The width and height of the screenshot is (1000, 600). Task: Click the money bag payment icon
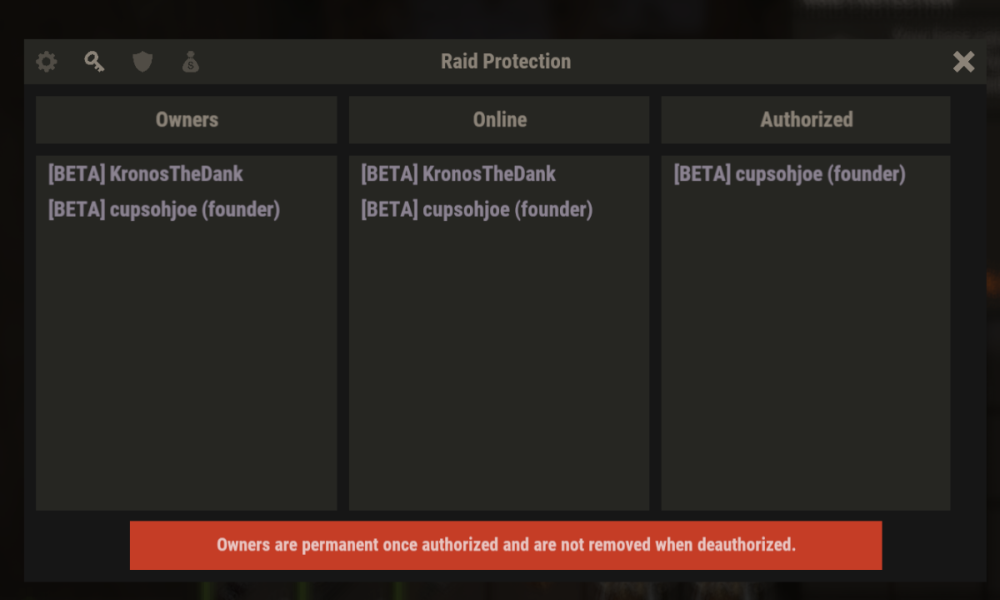click(191, 62)
